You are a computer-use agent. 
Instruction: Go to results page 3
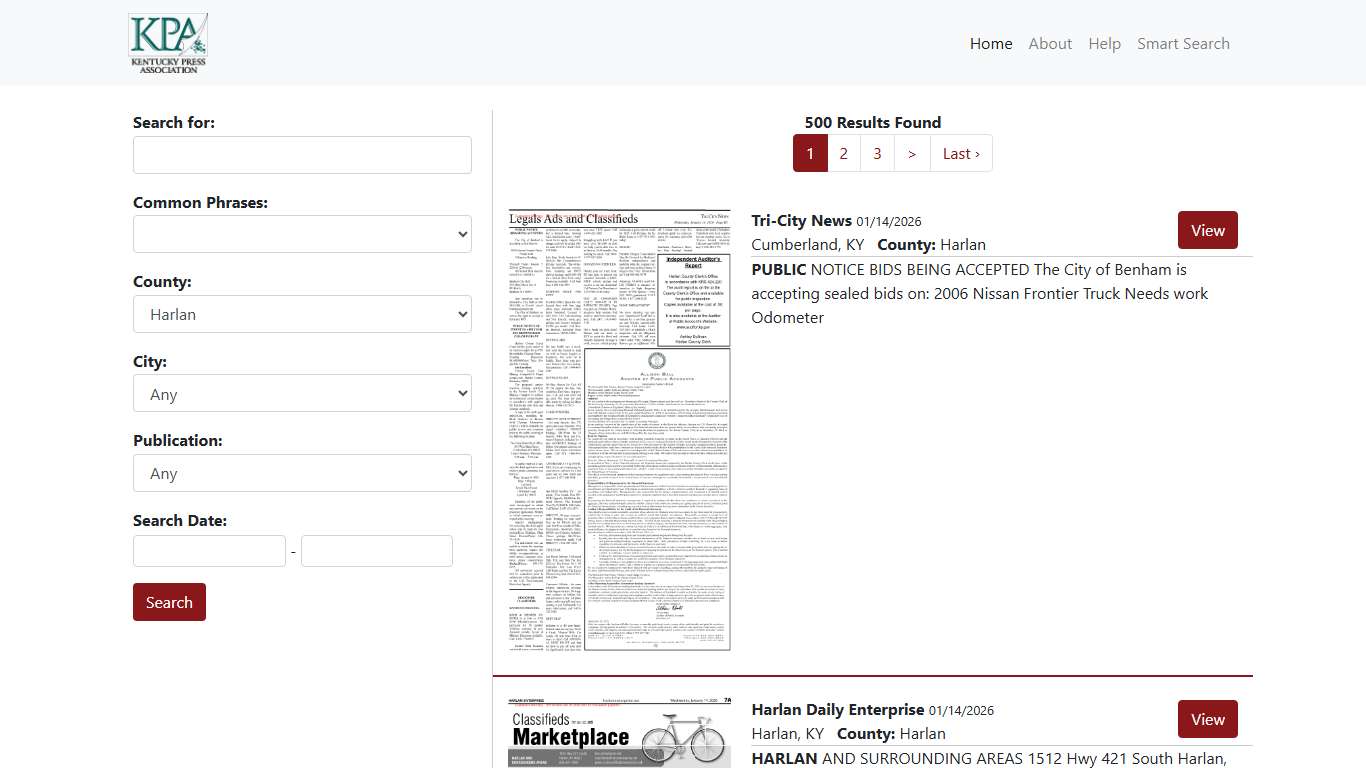click(877, 153)
